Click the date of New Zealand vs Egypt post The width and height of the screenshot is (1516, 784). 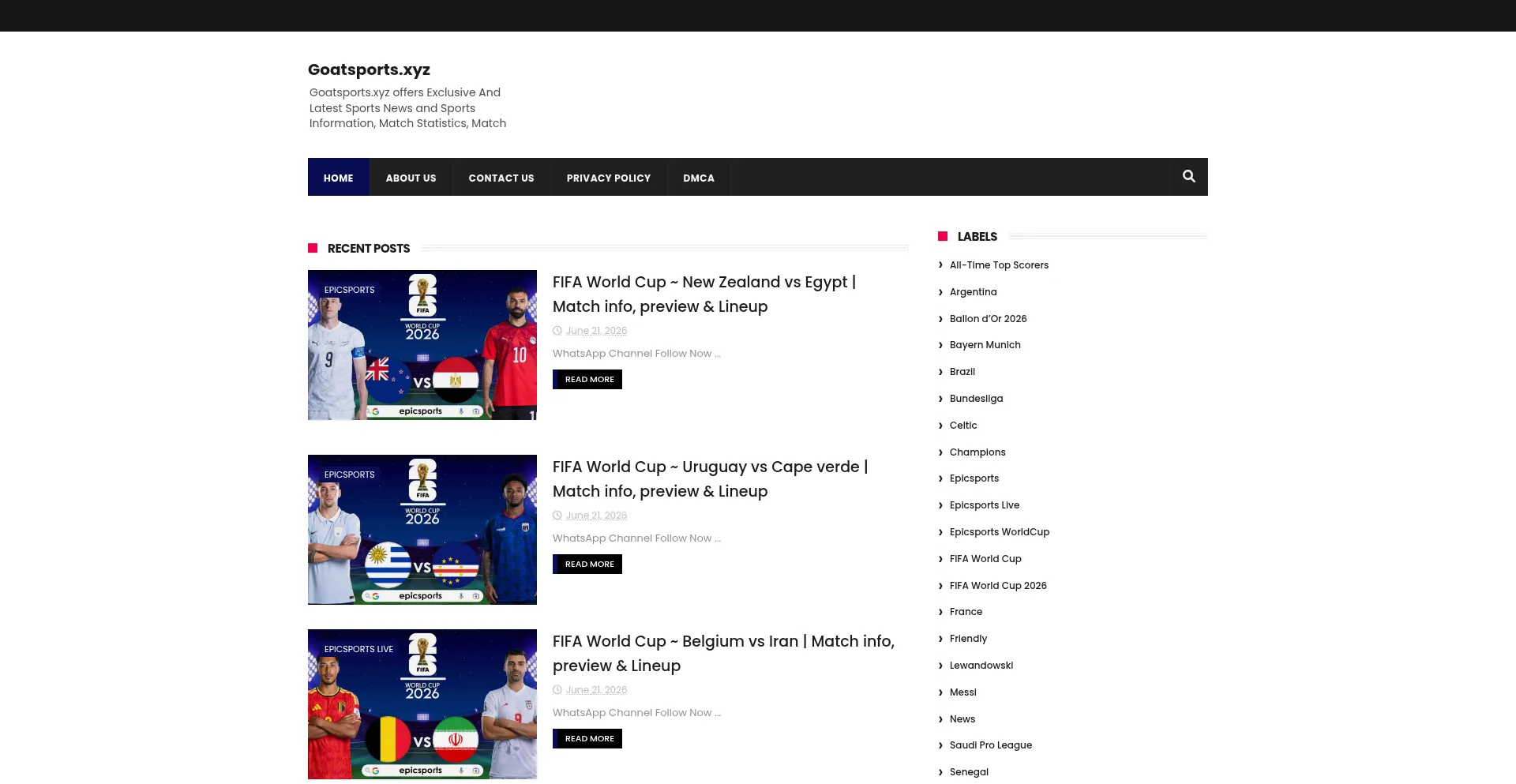click(x=596, y=331)
